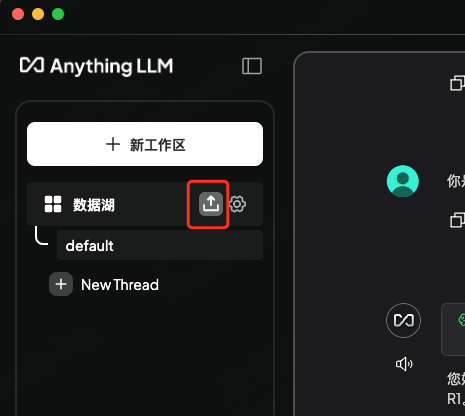Click the plus icon next to New Thread
The width and height of the screenshot is (465, 416).
[x=61, y=284]
